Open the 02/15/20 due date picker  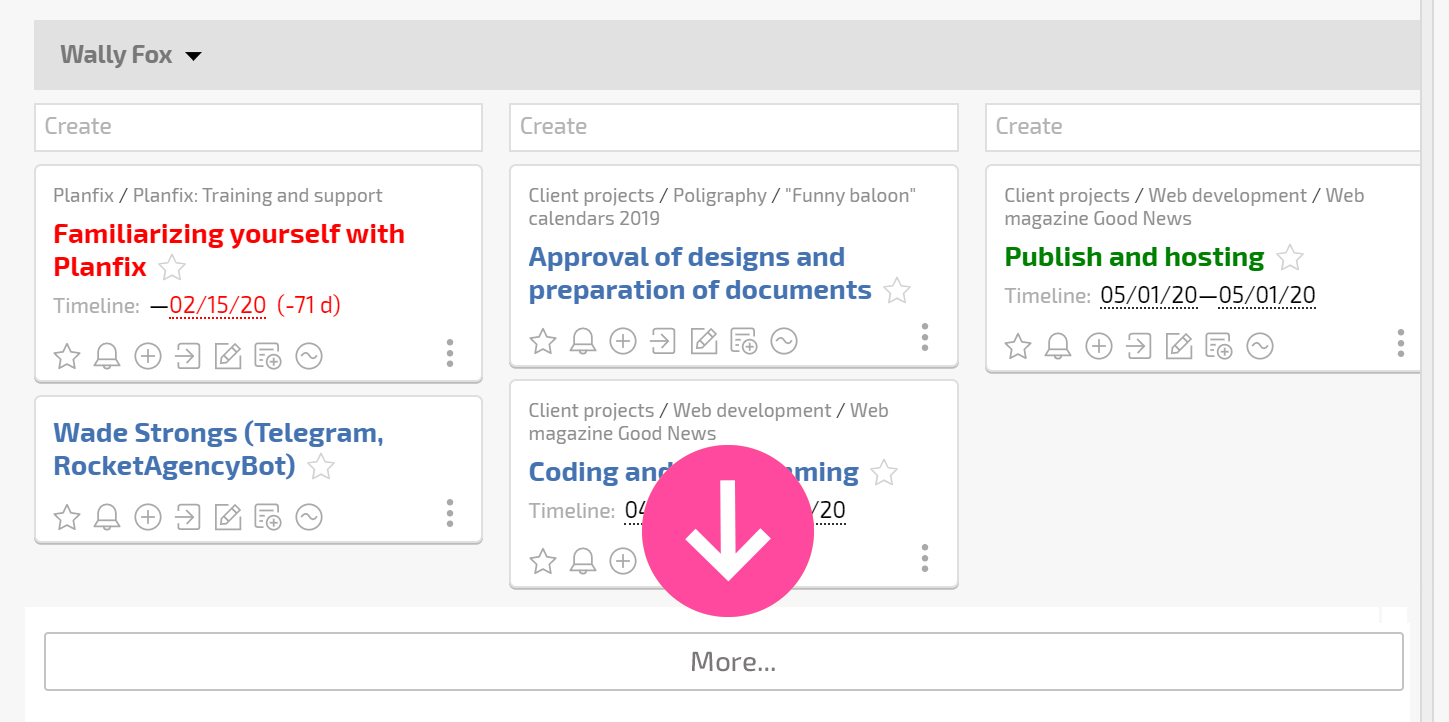pos(218,305)
